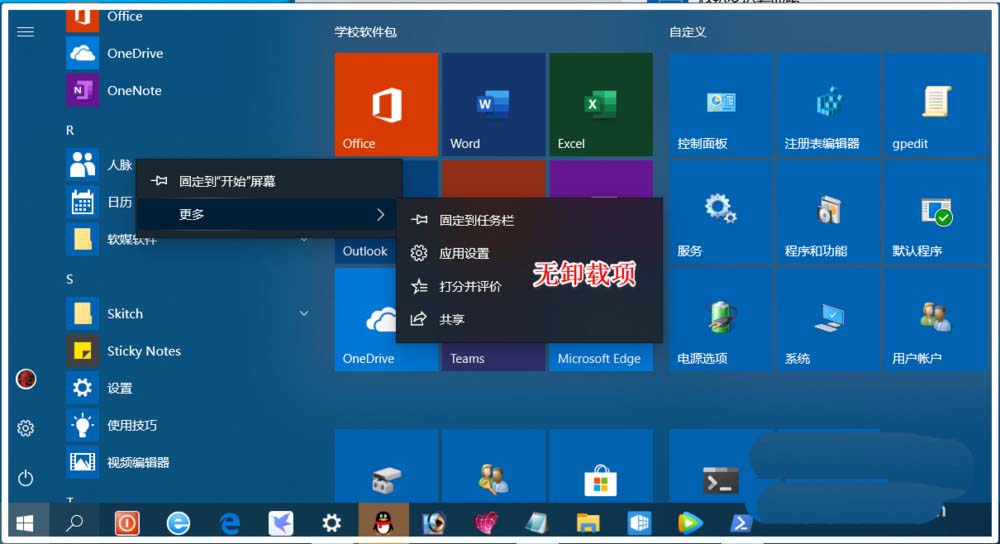This screenshot has width=1000, height=544.
Task: Select 固定到任务栏 in submenu
Action: click(x=529, y=220)
